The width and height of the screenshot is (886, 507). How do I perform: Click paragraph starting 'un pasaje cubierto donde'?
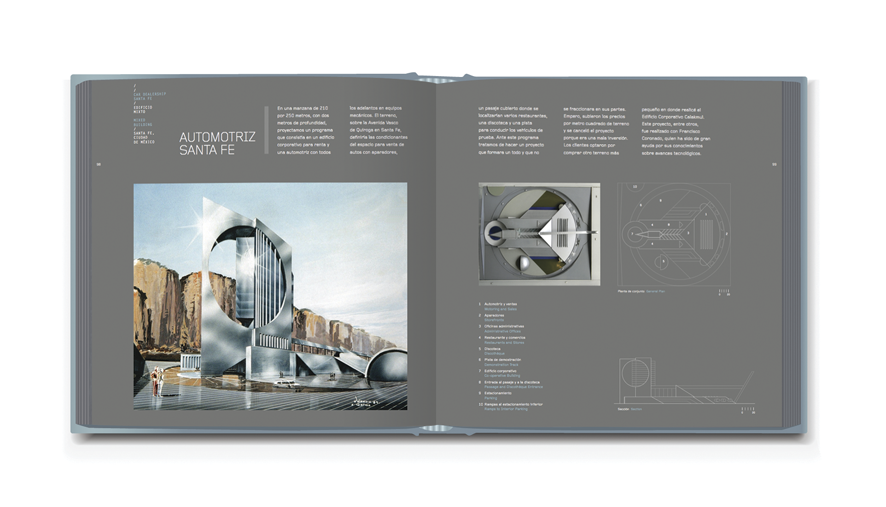(513, 130)
